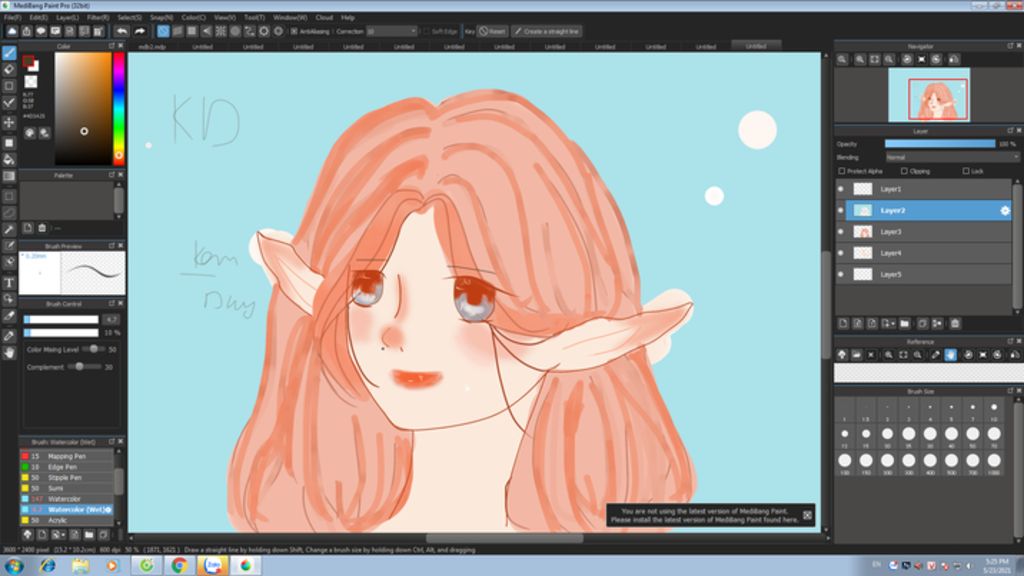This screenshot has height=576, width=1024.
Task: Add a layer folder in Layer panel
Action: (x=904, y=323)
